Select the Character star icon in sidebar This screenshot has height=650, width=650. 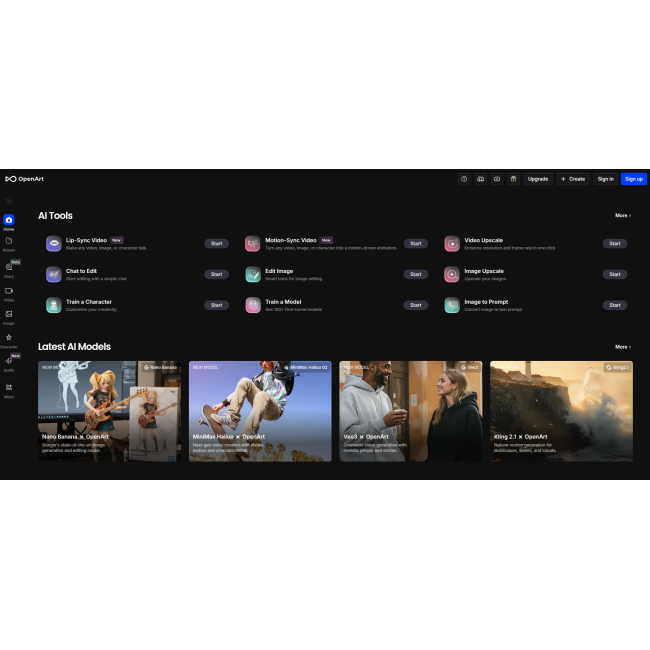(9, 339)
